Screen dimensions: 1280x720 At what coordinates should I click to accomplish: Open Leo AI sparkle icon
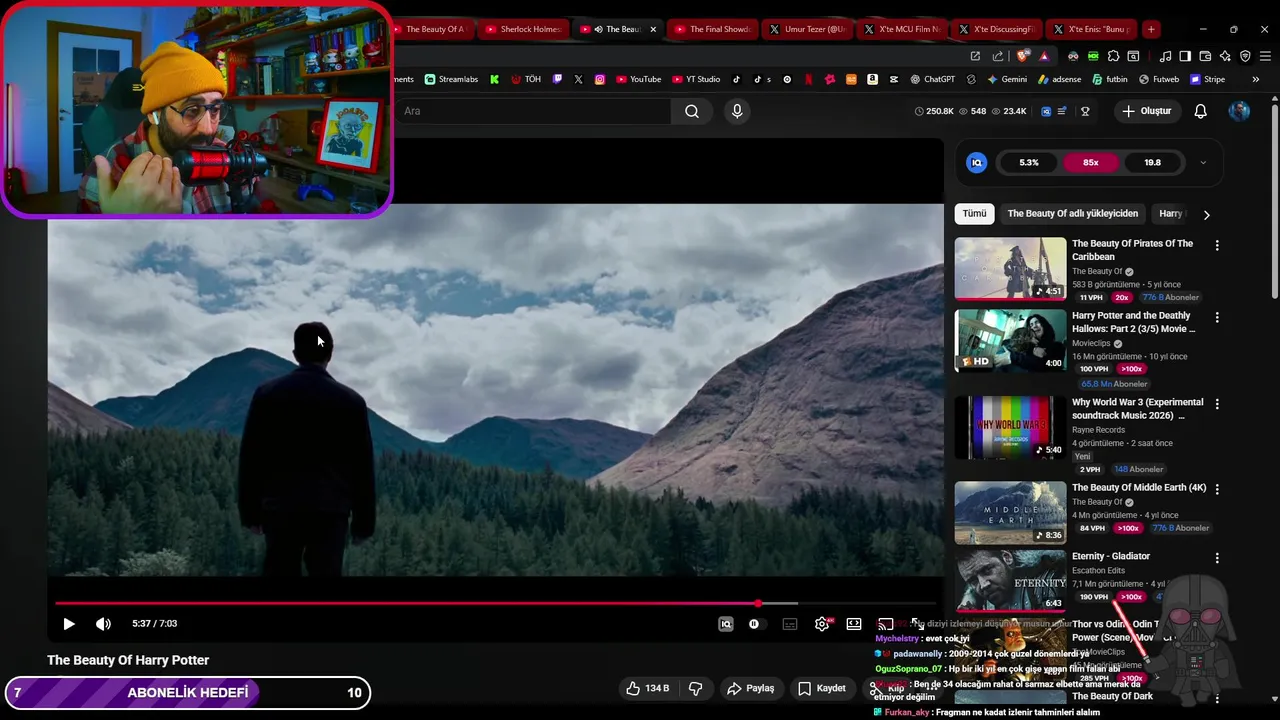pyautogui.click(x=1225, y=56)
